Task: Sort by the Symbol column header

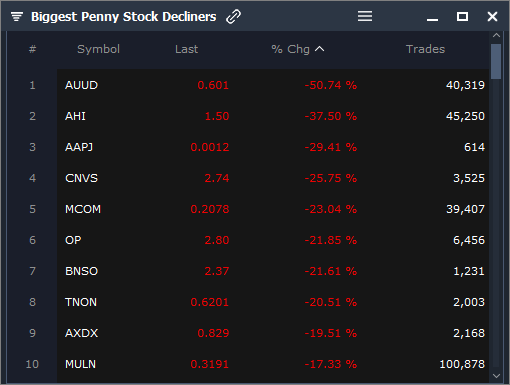Action: click(x=98, y=49)
